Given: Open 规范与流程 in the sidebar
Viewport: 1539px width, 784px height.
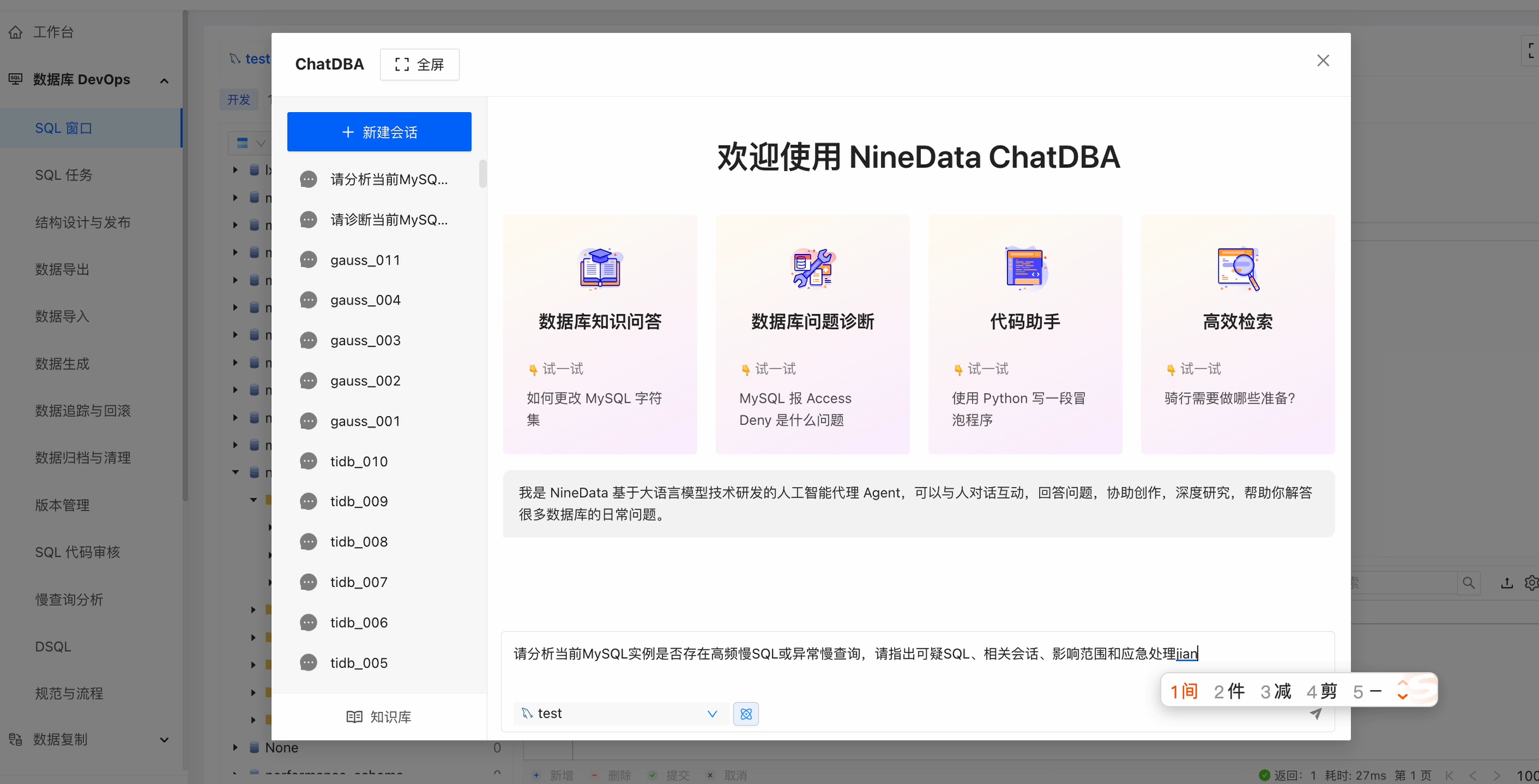Looking at the screenshot, I should pyautogui.click(x=69, y=693).
